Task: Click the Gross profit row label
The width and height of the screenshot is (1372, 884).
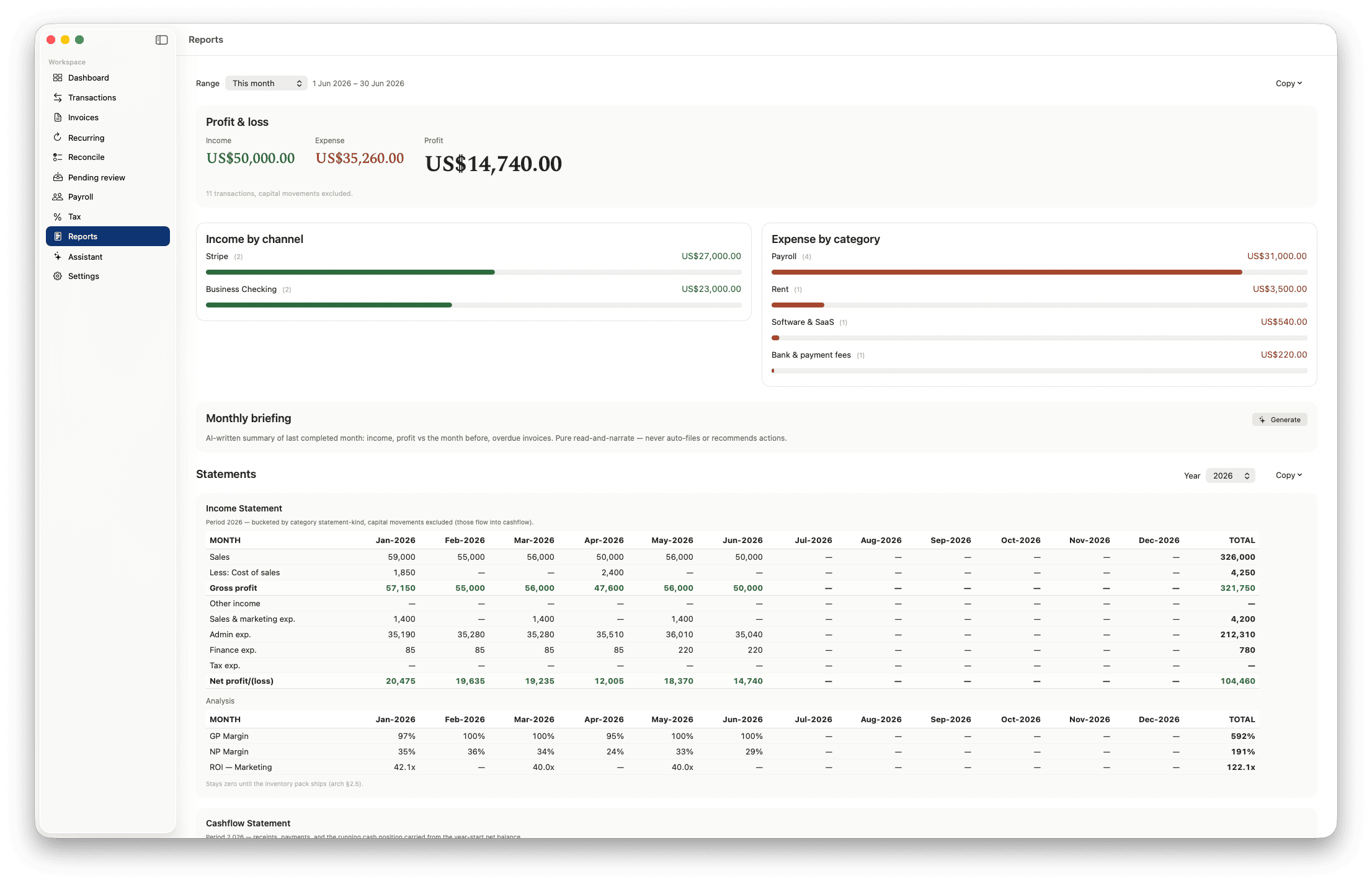Action: [233, 588]
